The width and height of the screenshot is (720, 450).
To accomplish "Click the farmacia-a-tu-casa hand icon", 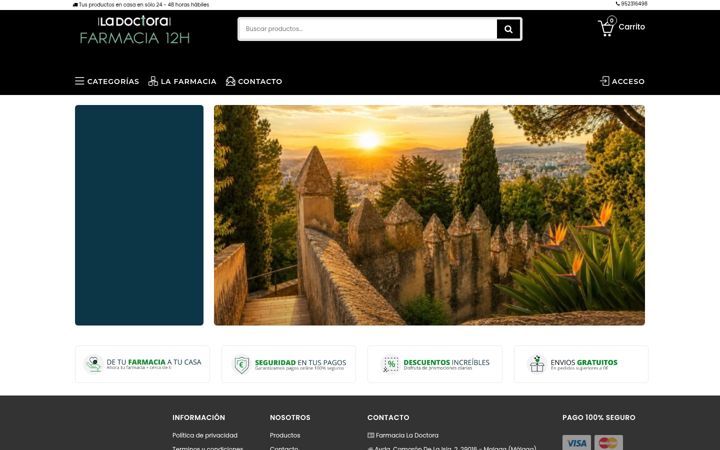I will pyautogui.click(x=94, y=364).
